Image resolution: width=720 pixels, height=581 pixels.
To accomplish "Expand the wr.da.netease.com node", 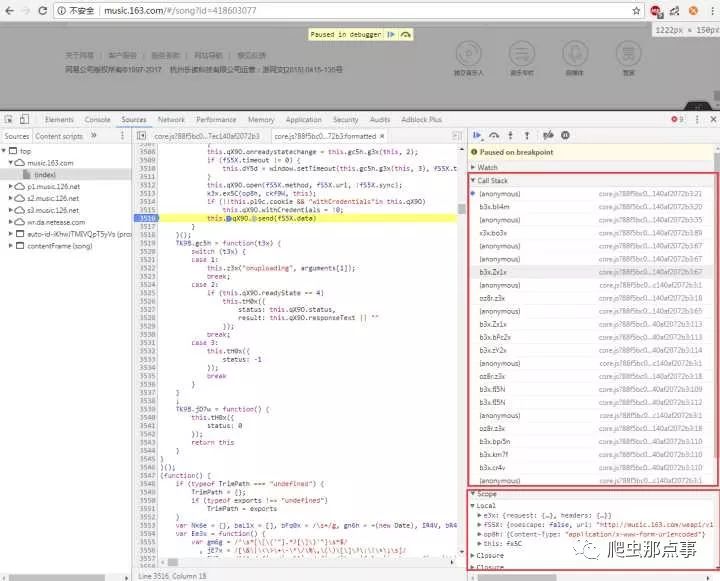I will [x=11, y=222].
